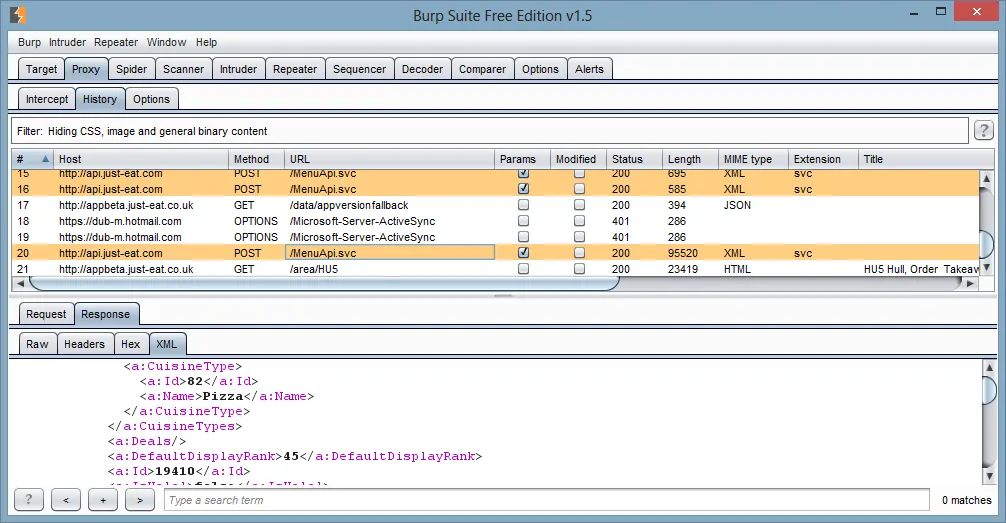Switch to the Hex view tab
Screen dimensions: 1006x523
coord(130,344)
